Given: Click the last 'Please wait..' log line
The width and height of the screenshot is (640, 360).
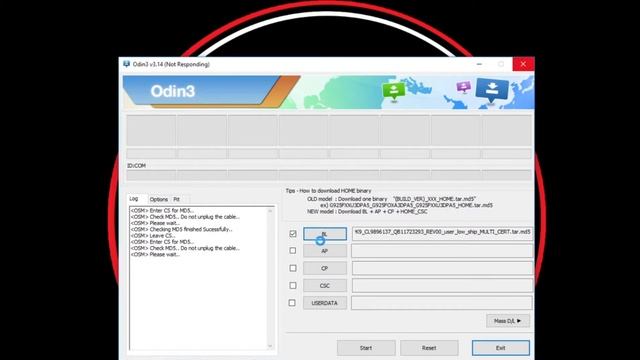Looking at the screenshot, I should 155,254.
